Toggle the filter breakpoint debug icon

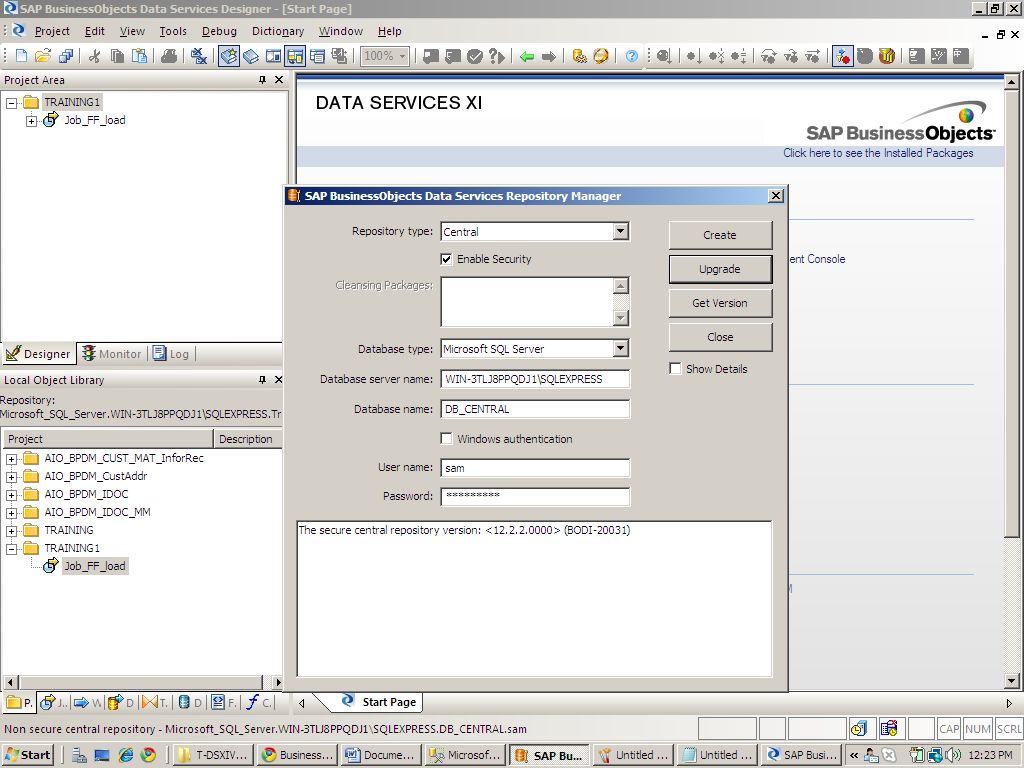pyautogui.click(x=842, y=56)
